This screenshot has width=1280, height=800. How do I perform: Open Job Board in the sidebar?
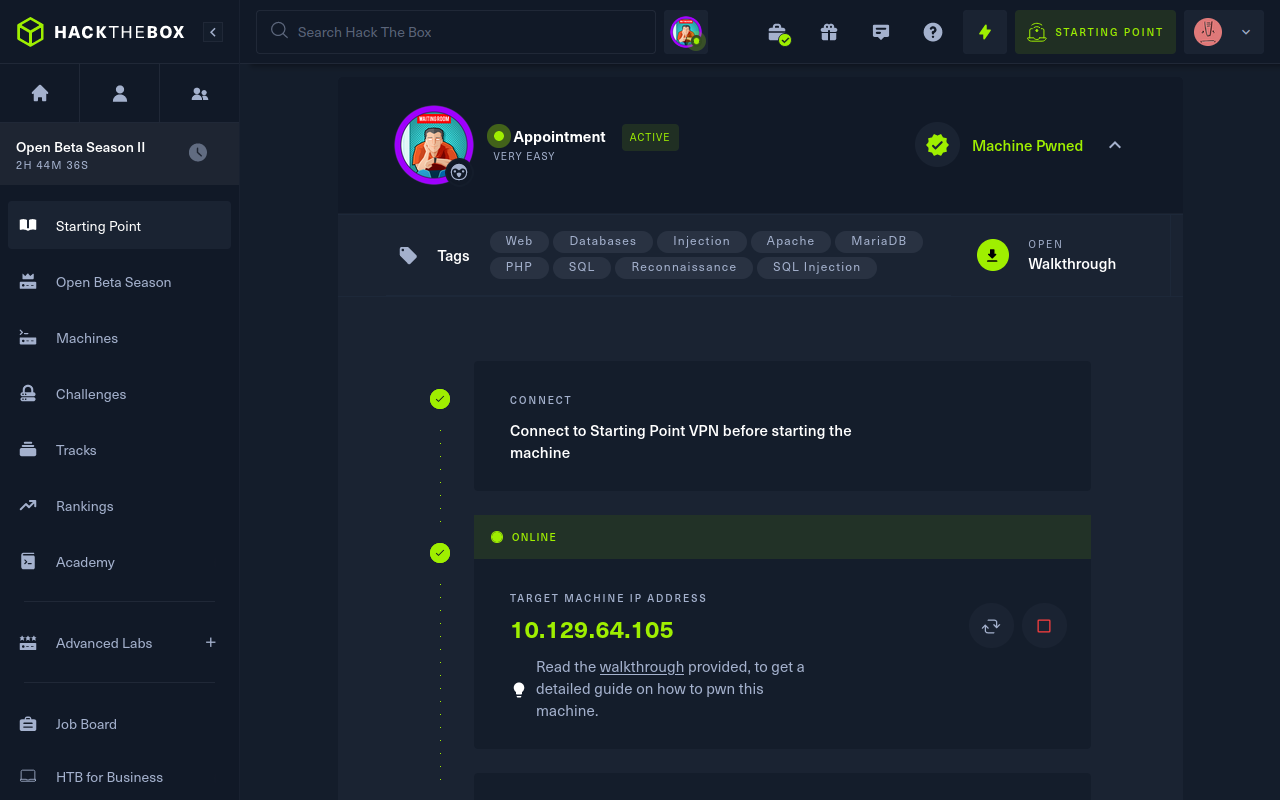click(119, 724)
